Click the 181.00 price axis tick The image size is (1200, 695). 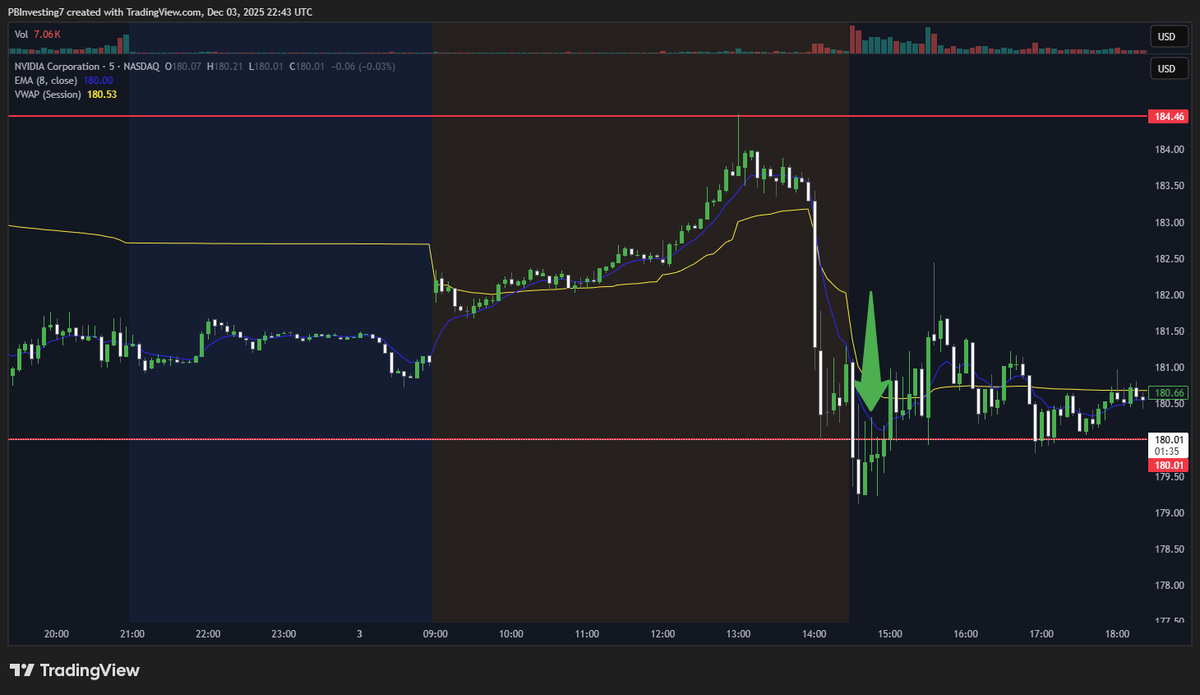coord(1170,368)
